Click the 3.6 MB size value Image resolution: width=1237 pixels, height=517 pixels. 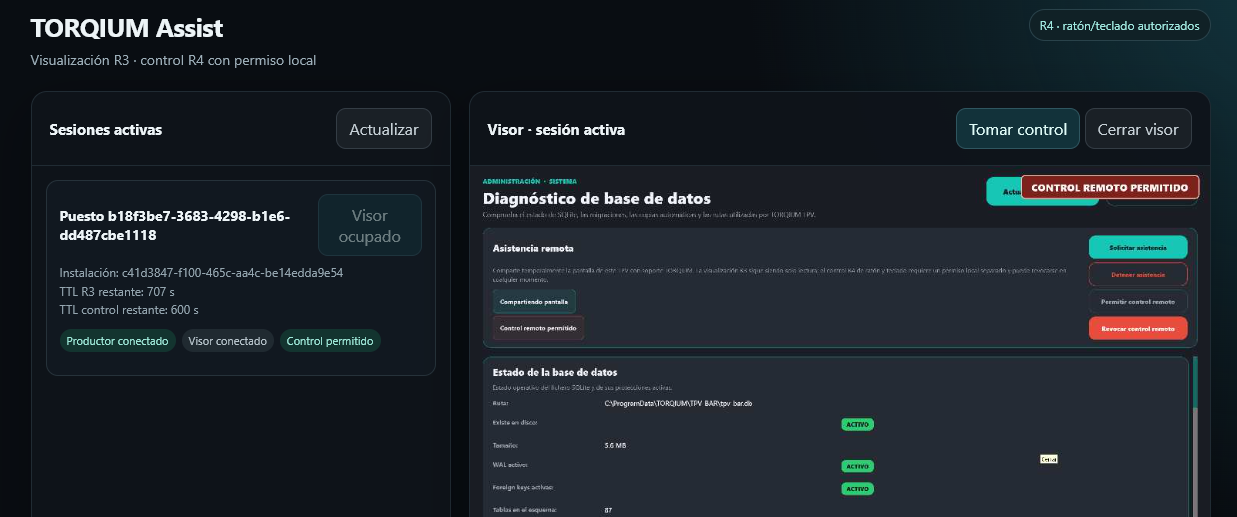tap(615, 445)
